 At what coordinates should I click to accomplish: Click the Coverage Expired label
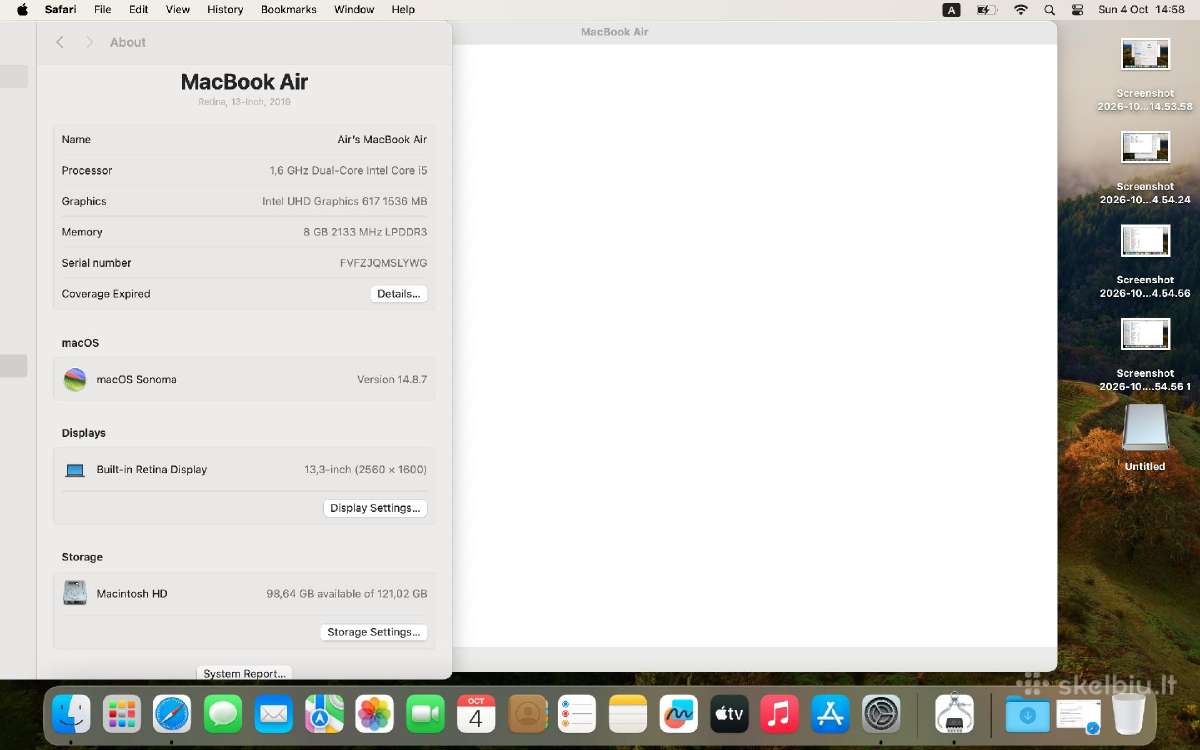[106, 294]
